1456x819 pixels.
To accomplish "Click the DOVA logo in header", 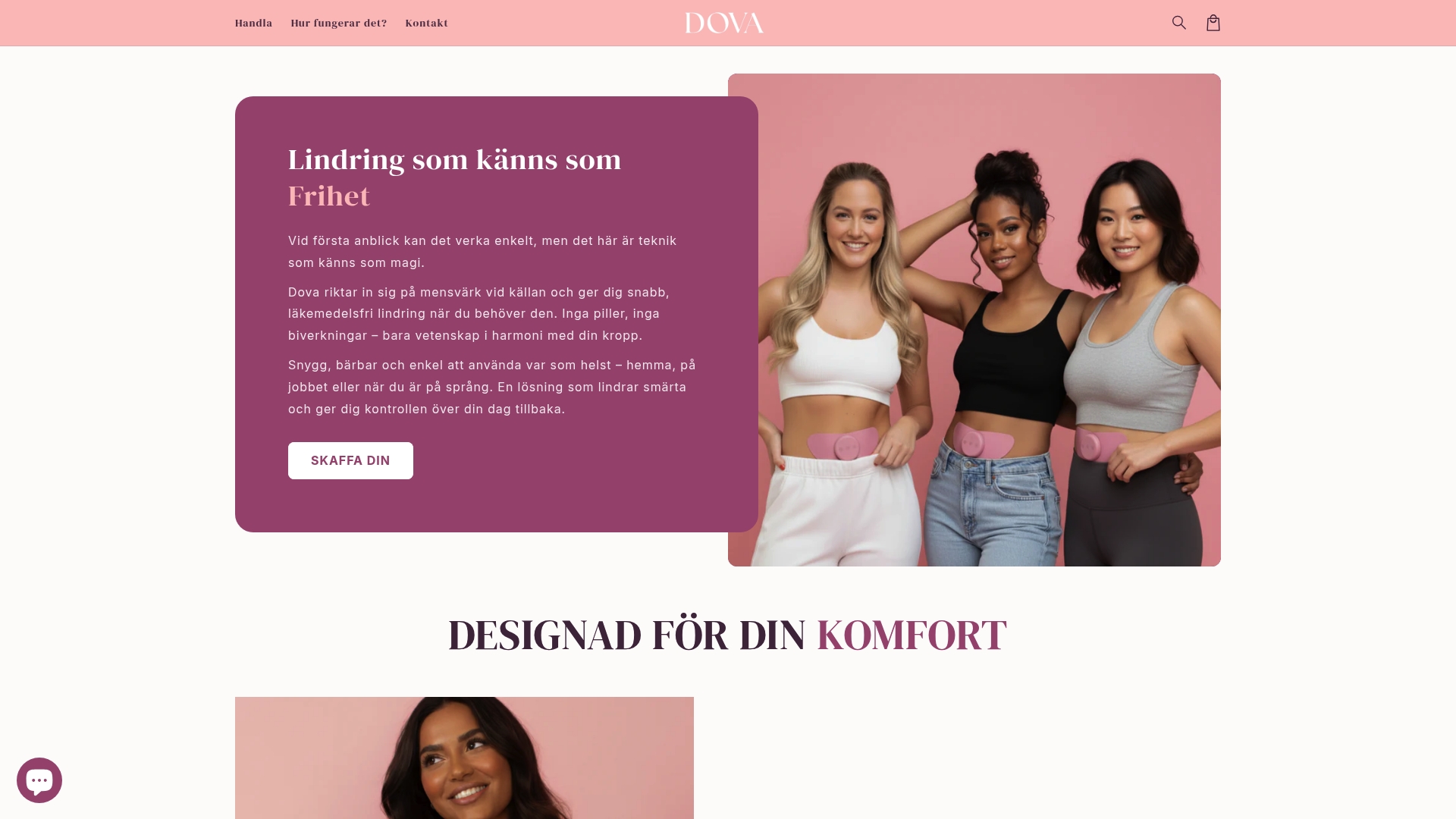I will click(x=724, y=23).
